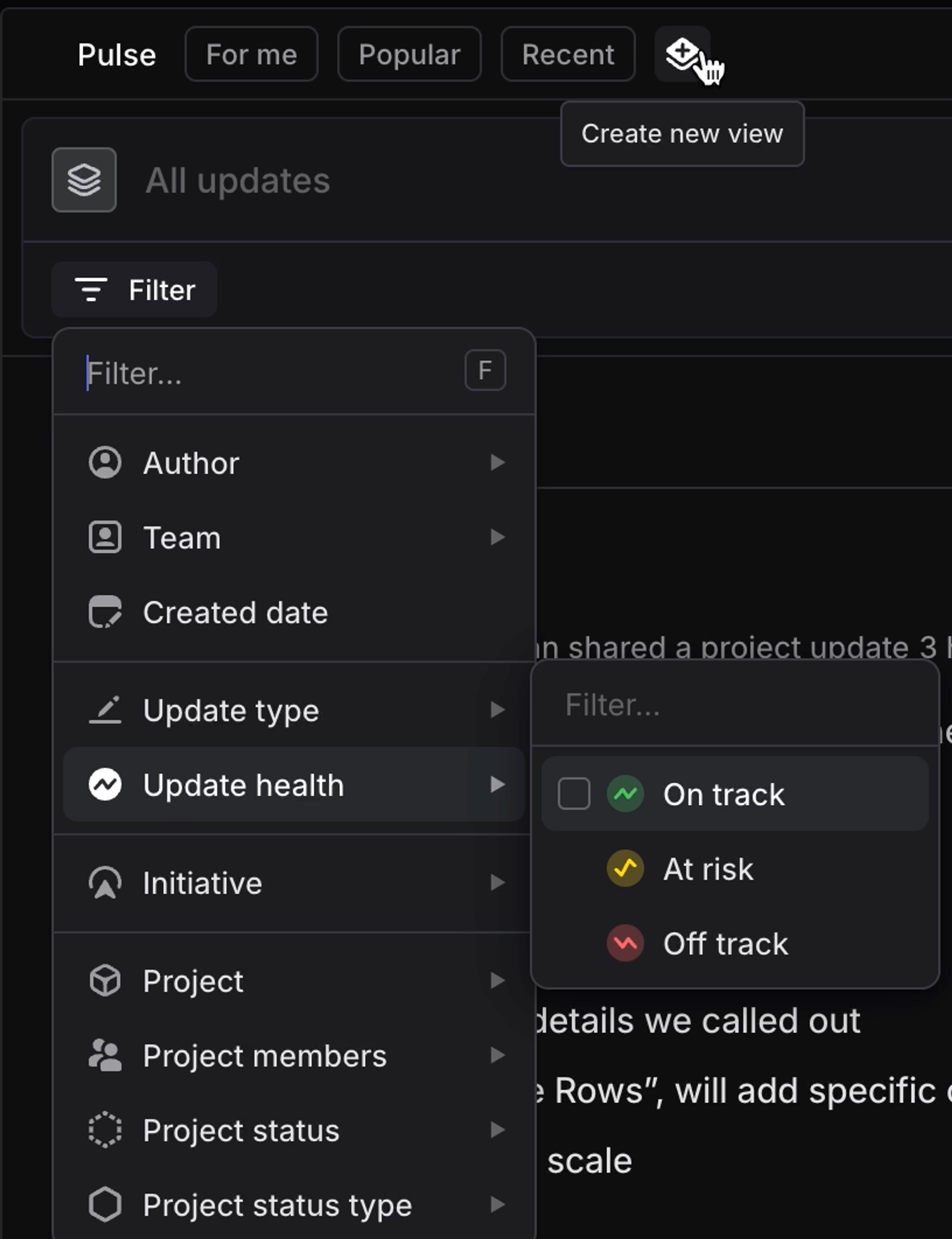
Task: Expand the Project status submenu arrow
Action: (x=497, y=1130)
